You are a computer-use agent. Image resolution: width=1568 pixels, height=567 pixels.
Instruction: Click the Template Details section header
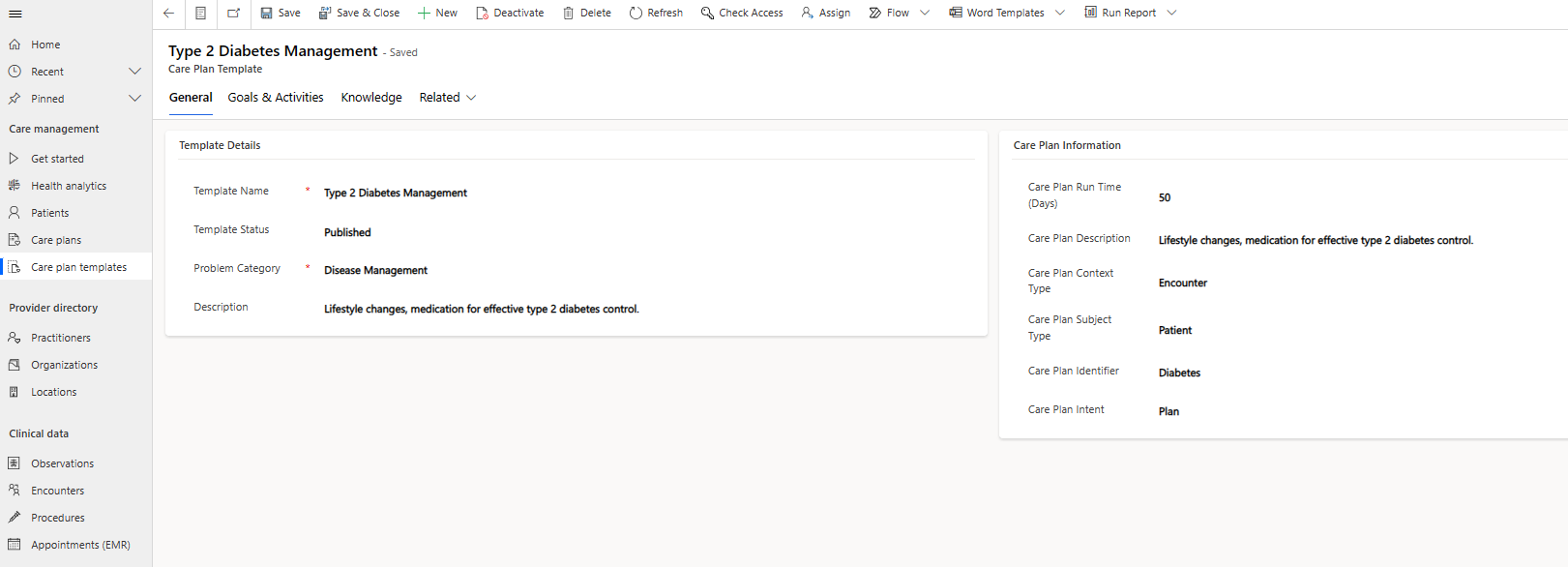(220, 145)
